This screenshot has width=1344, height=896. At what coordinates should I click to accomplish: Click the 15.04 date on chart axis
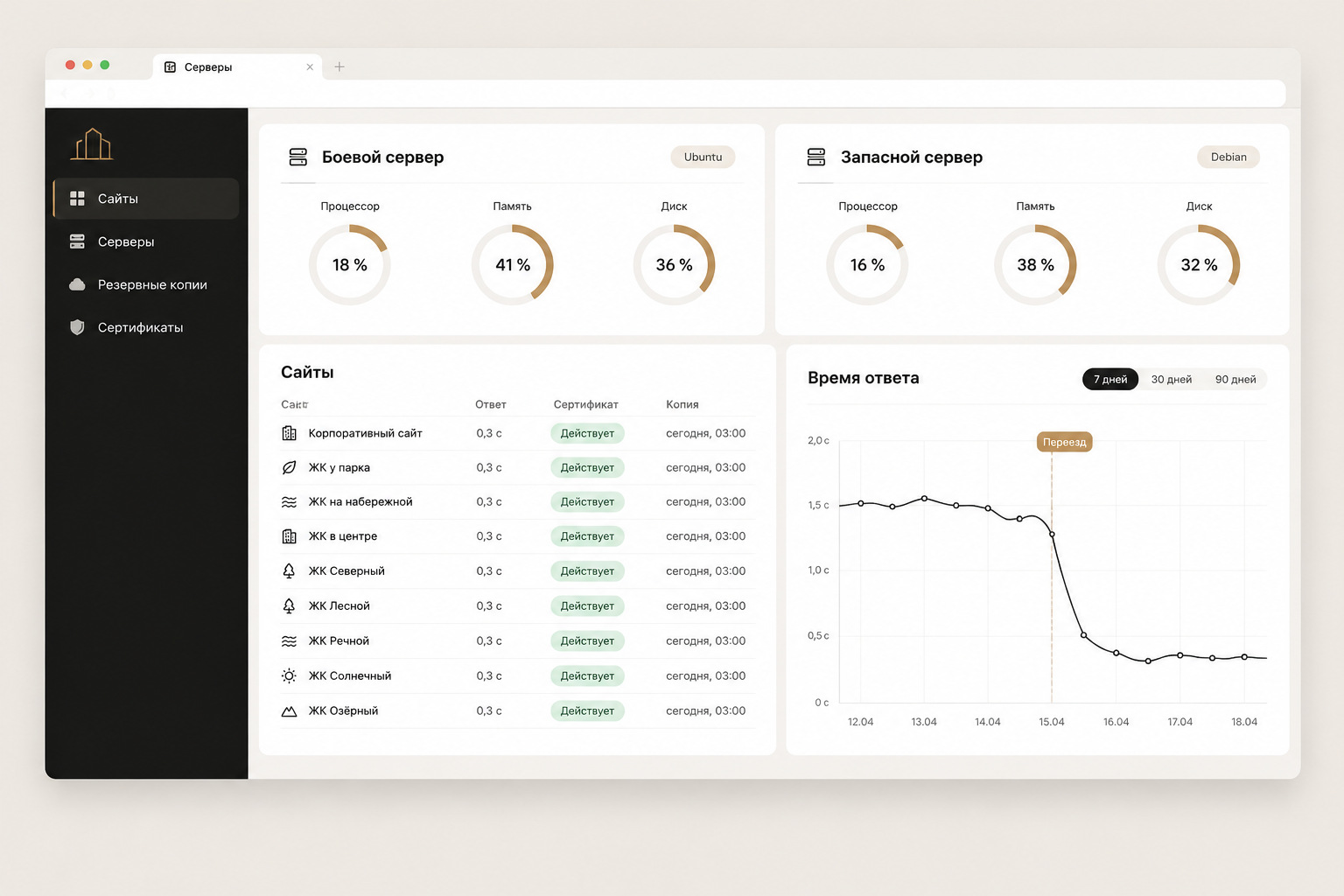(x=1052, y=722)
